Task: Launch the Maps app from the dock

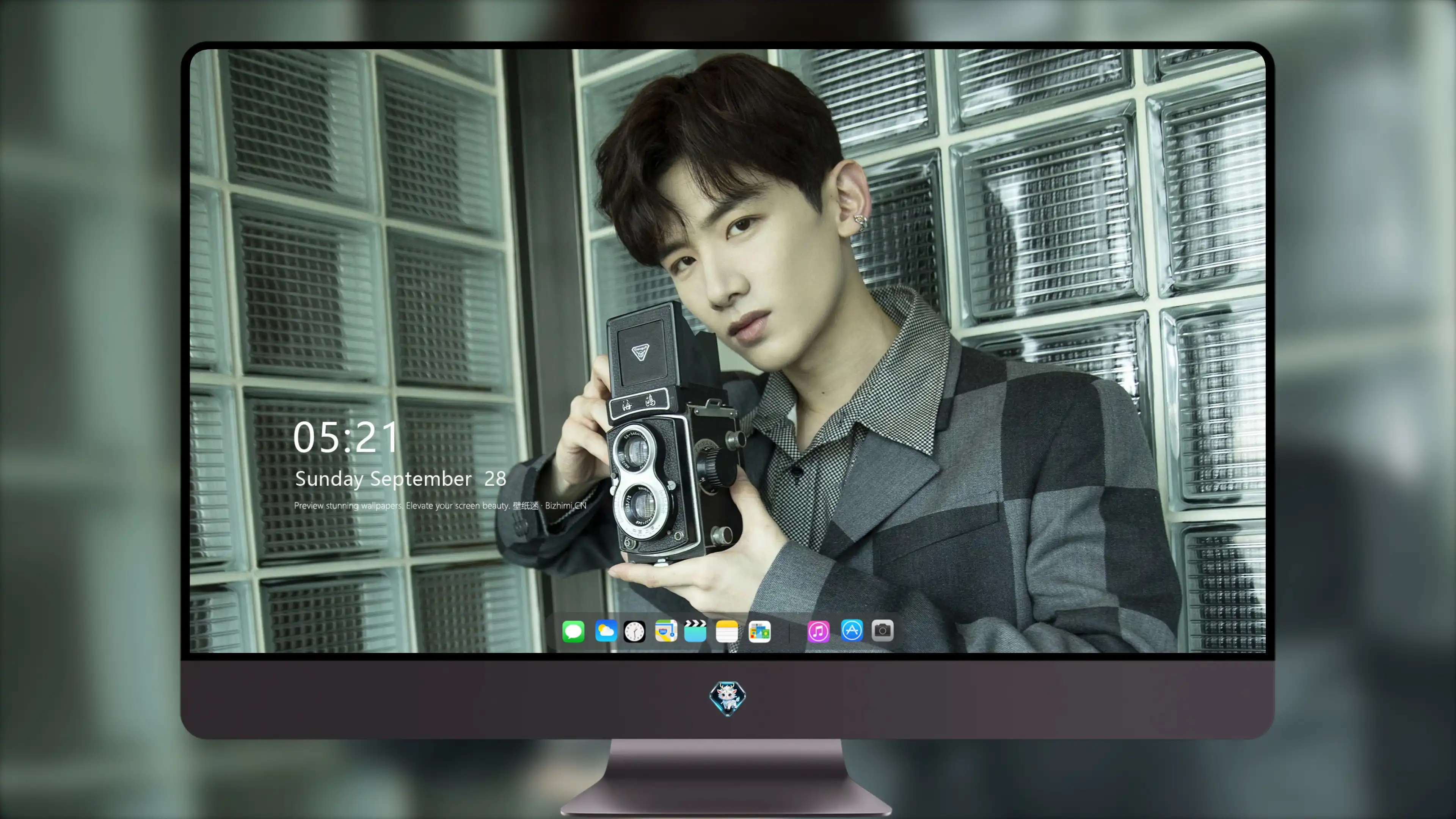Action: tap(666, 631)
